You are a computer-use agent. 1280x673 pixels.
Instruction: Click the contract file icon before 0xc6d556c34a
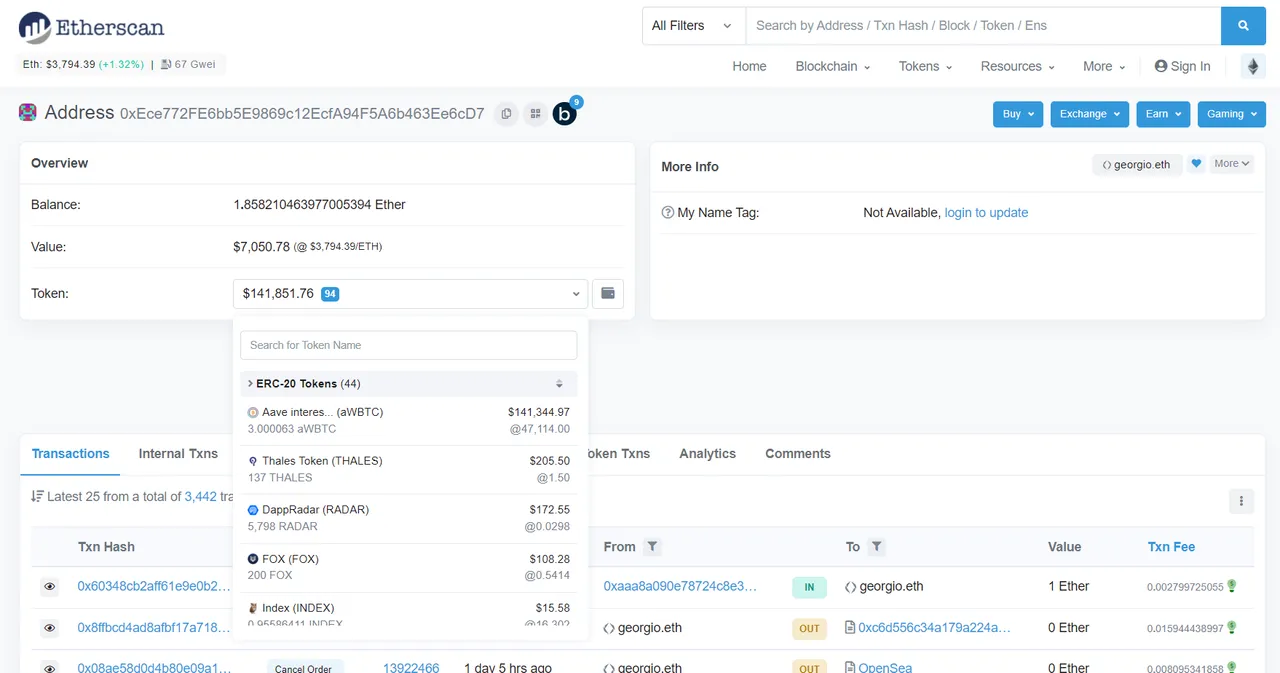[x=850, y=628]
